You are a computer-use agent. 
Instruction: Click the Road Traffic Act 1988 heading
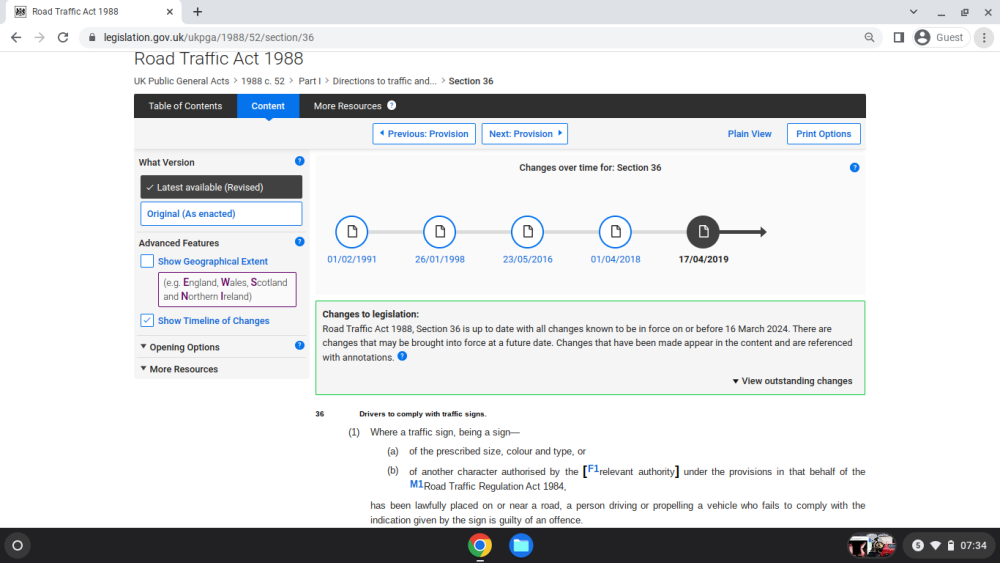[219, 59]
